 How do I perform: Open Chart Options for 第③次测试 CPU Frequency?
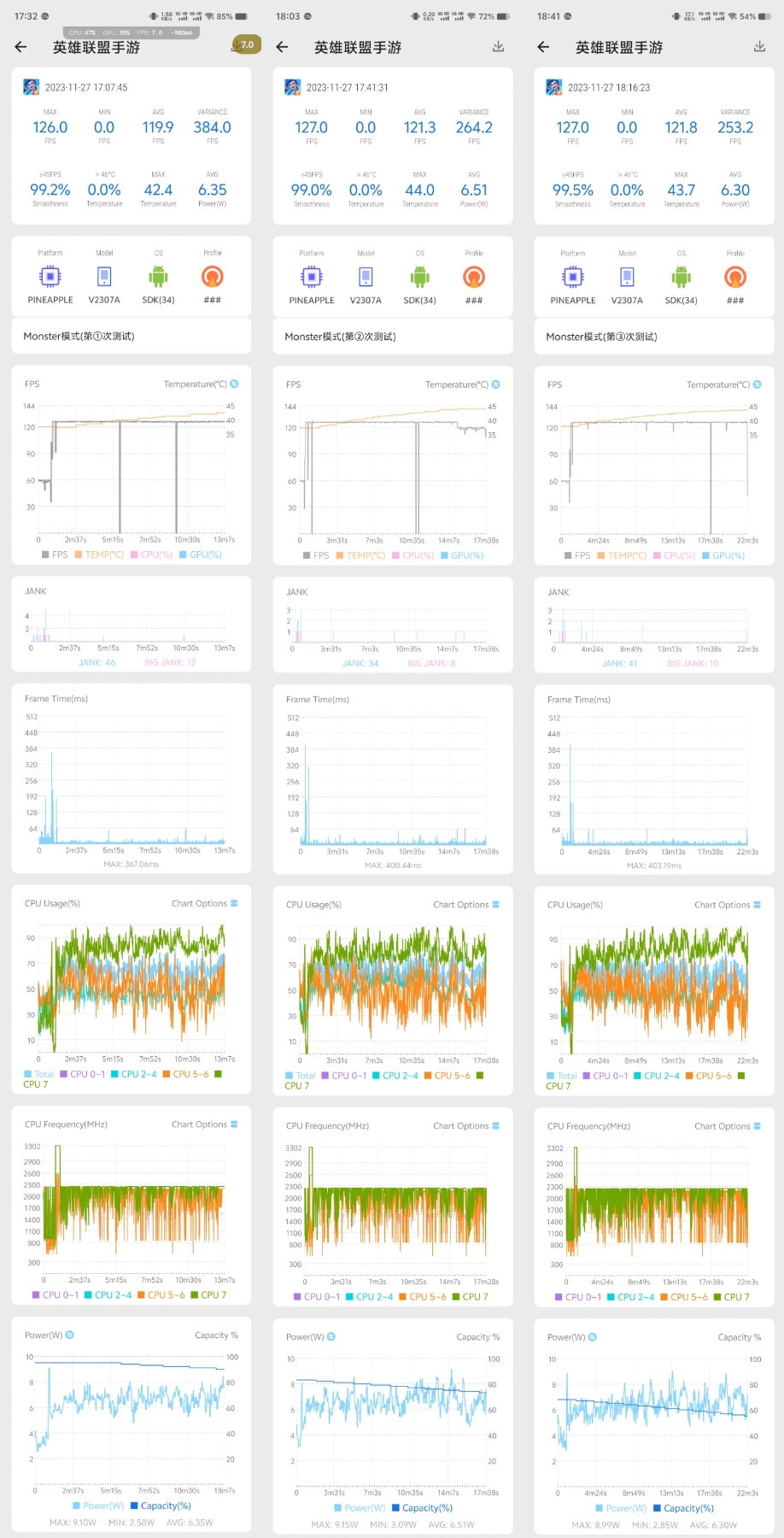pos(728,1126)
